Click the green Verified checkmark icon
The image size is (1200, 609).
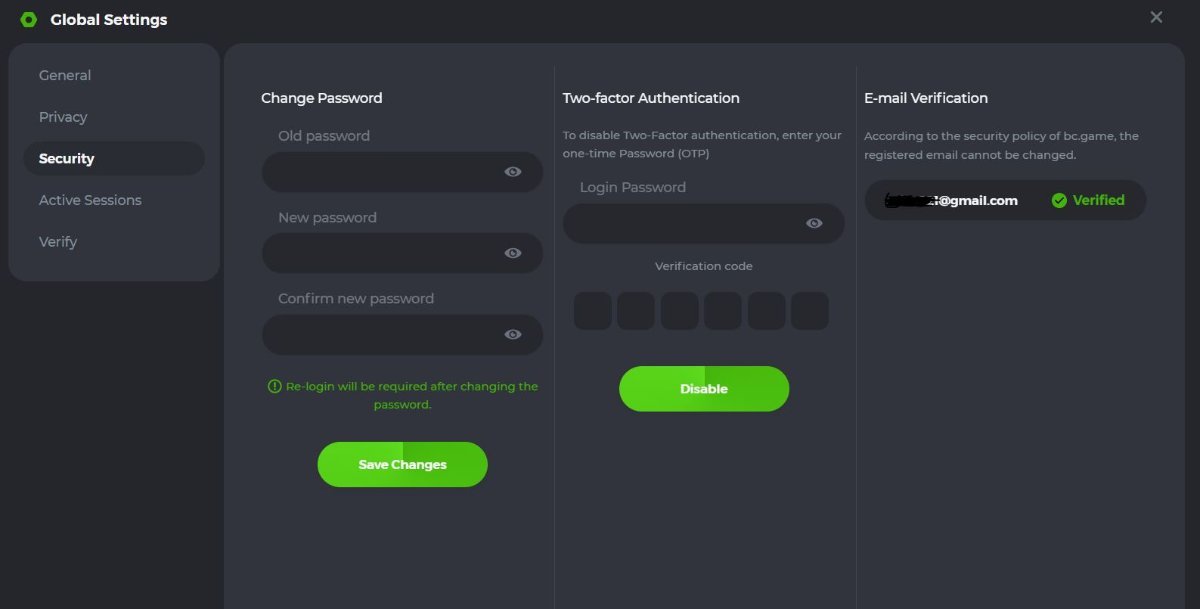(x=1059, y=201)
